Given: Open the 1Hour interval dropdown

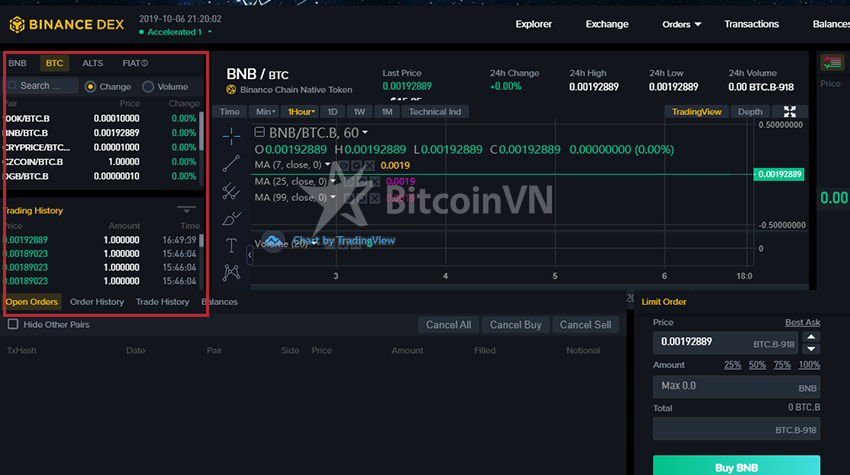Looking at the screenshot, I should coord(300,112).
